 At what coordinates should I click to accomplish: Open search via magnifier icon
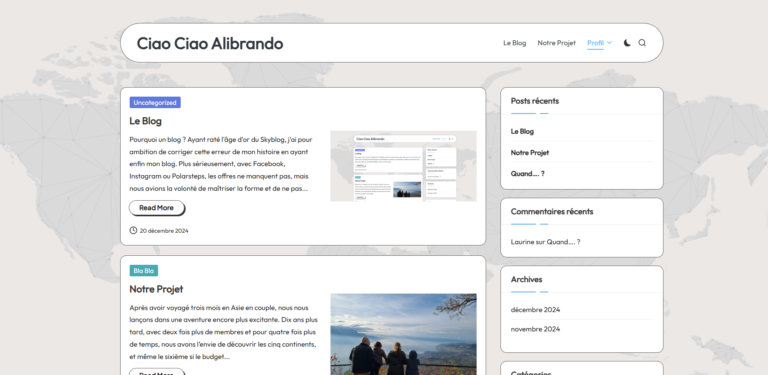coord(642,43)
